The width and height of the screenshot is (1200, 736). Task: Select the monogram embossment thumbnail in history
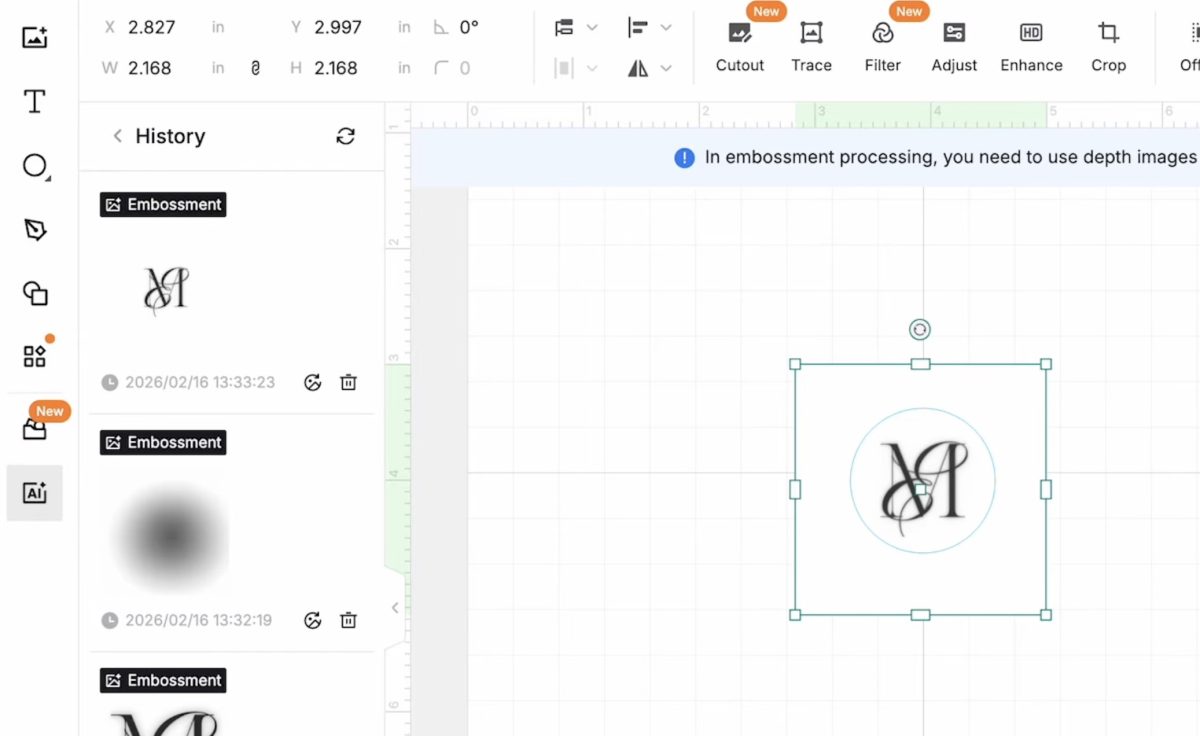pos(165,291)
